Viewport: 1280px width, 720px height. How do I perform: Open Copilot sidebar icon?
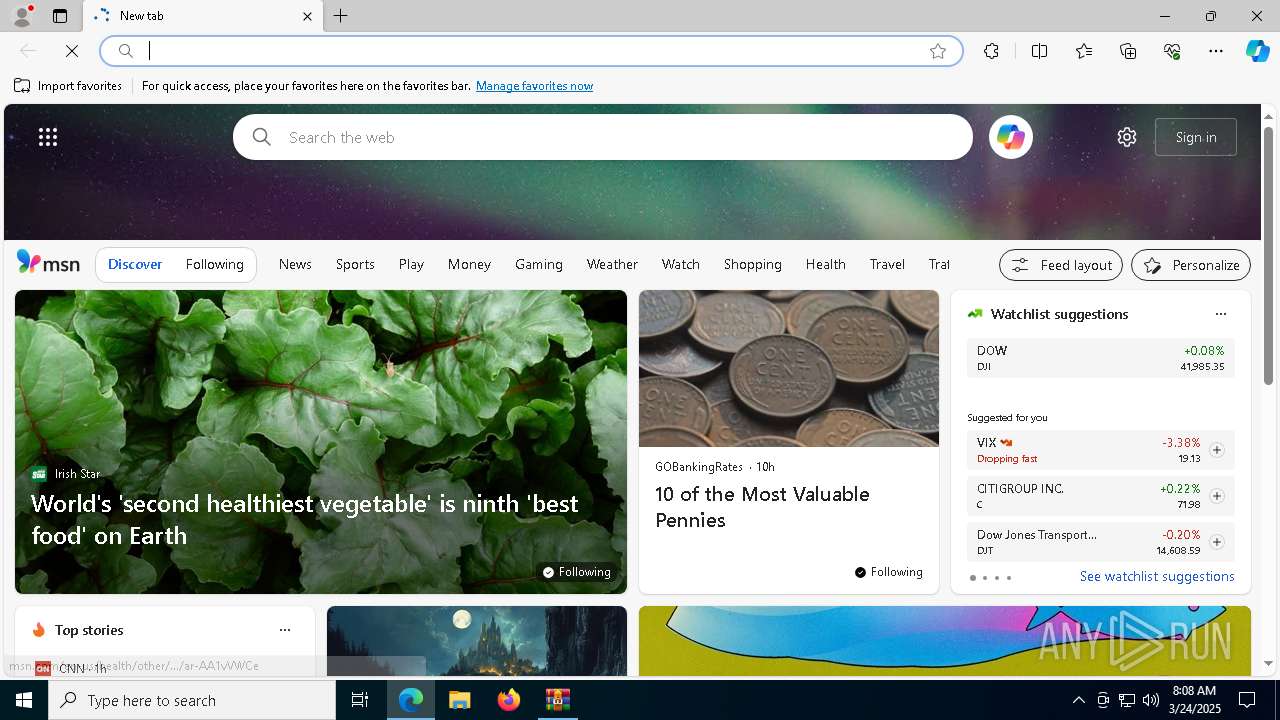click(1257, 51)
